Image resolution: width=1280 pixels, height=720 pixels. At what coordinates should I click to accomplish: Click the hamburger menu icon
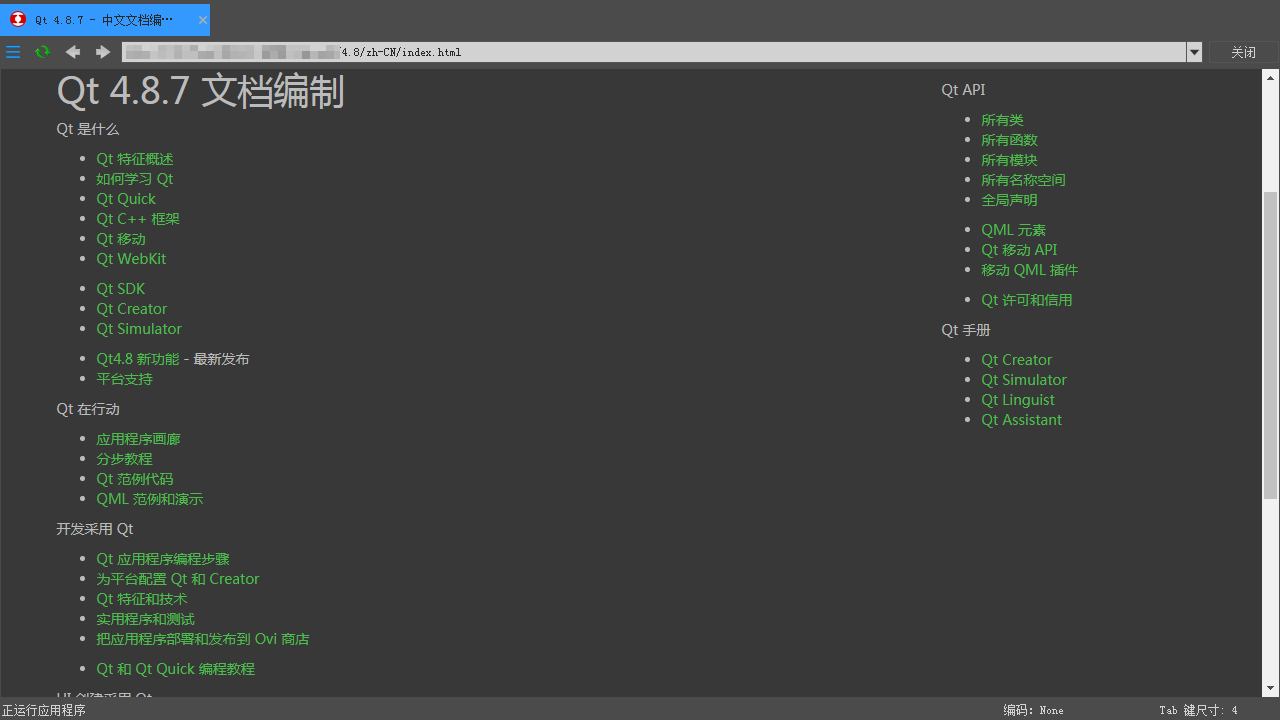tap(13, 52)
